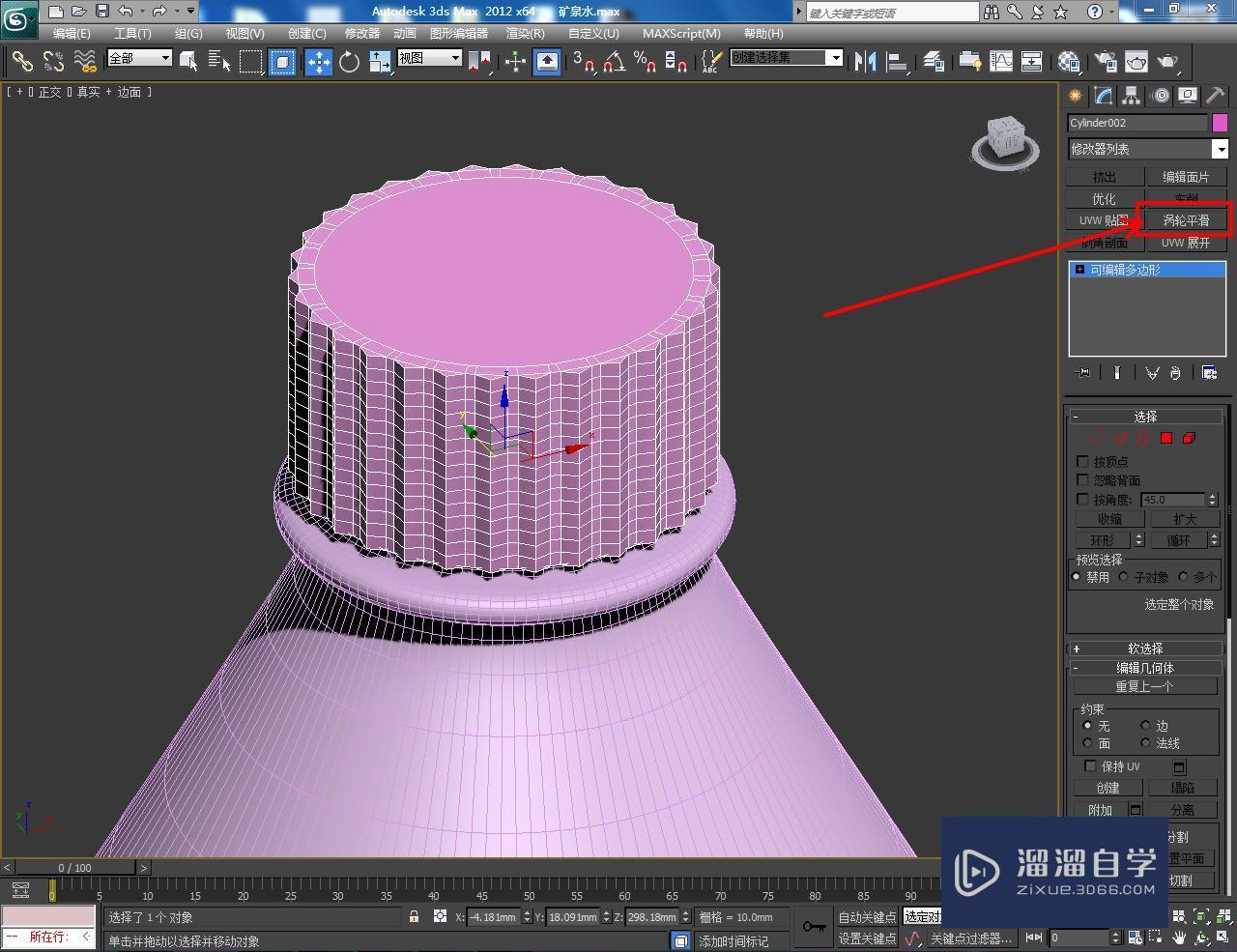The height and width of the screenshot is (952, 1237).
Task: Click the 编辑面片 modifier button
Action: tap(1186, 177)
